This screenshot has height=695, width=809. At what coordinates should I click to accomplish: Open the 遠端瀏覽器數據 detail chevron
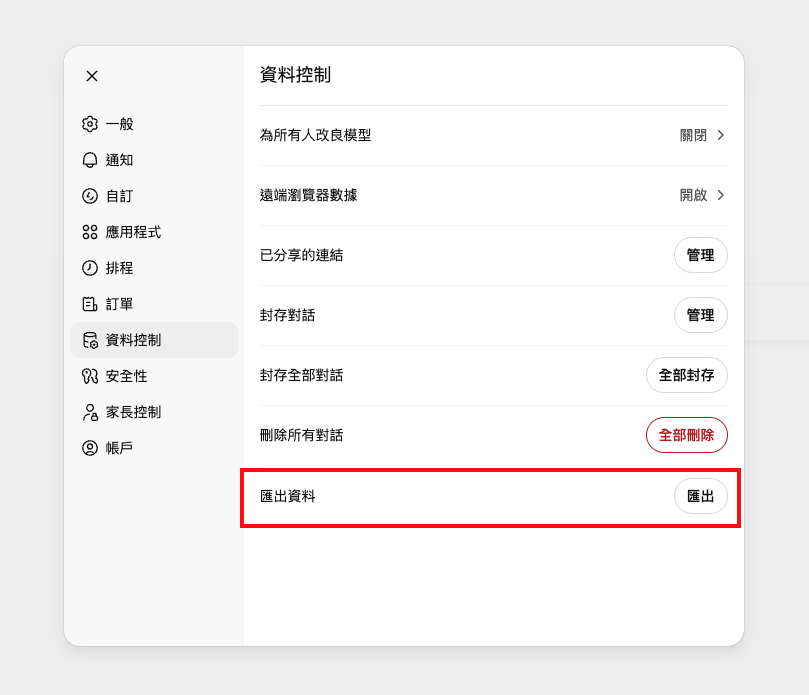pyautogui.click(x=719, y=195)
